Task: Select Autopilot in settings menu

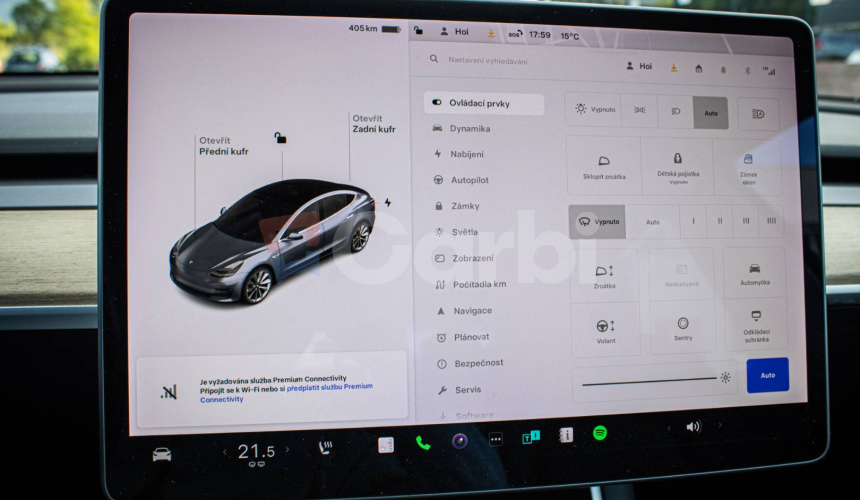Action: [469, 180]
